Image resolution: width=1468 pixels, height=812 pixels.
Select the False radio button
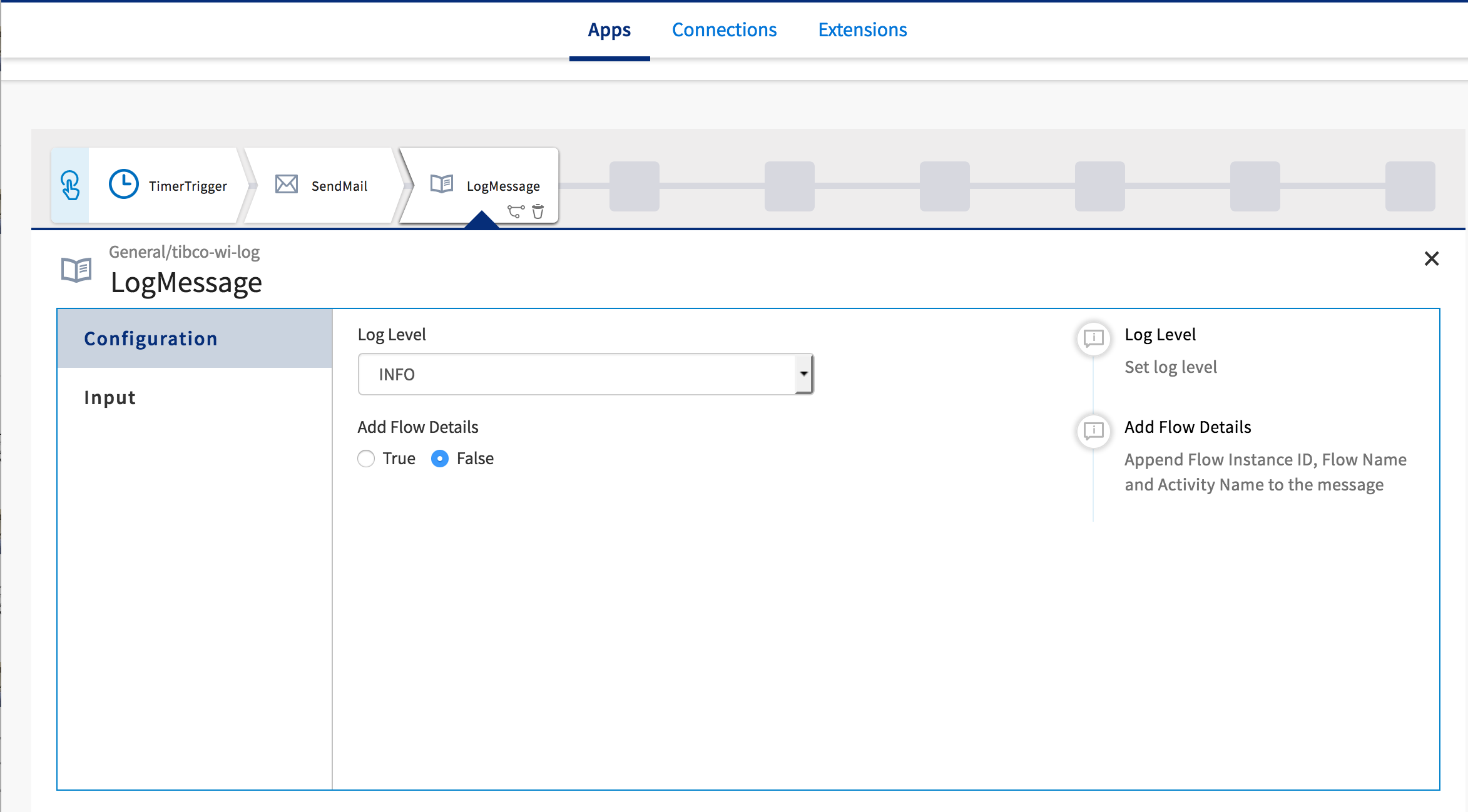[440, 459]
